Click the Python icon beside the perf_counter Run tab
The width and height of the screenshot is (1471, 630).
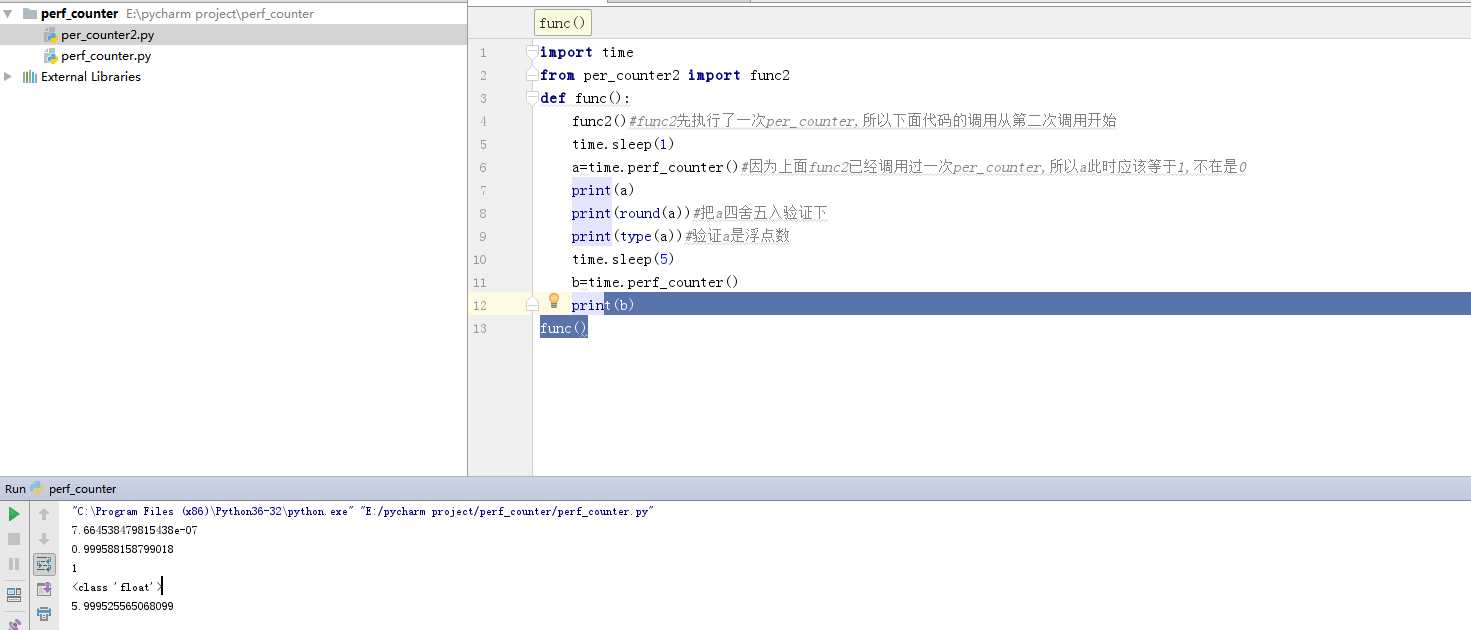[x=37, y=489]
